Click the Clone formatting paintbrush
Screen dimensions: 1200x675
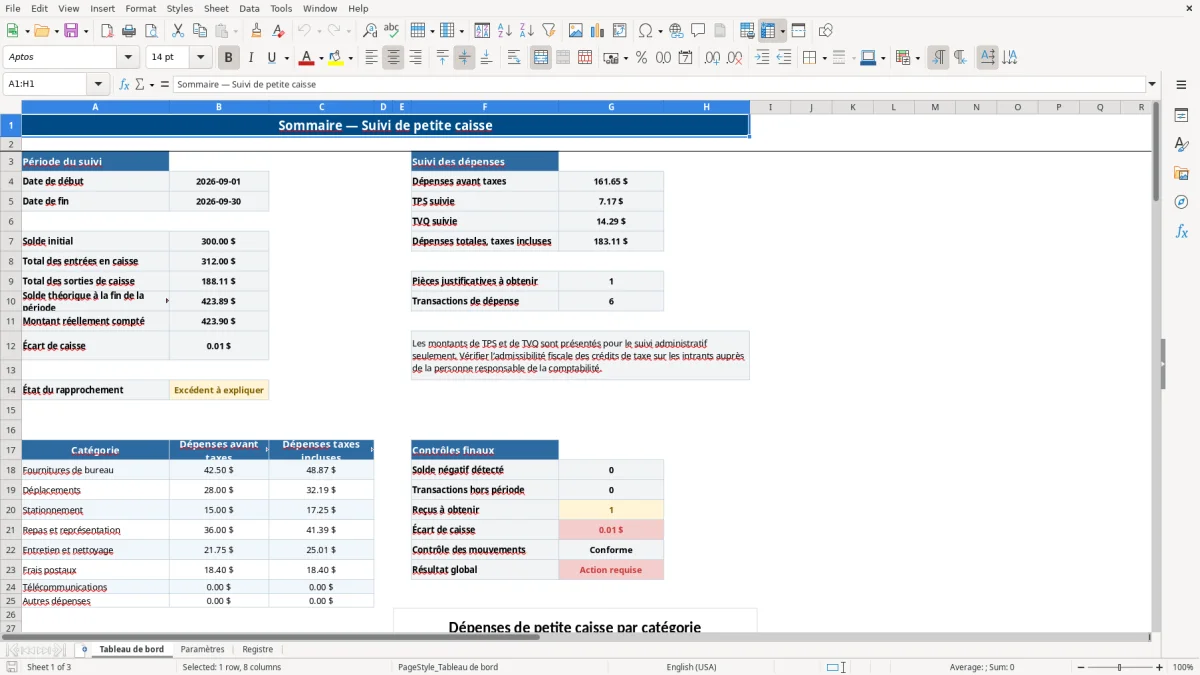click(x=256, y=31)
